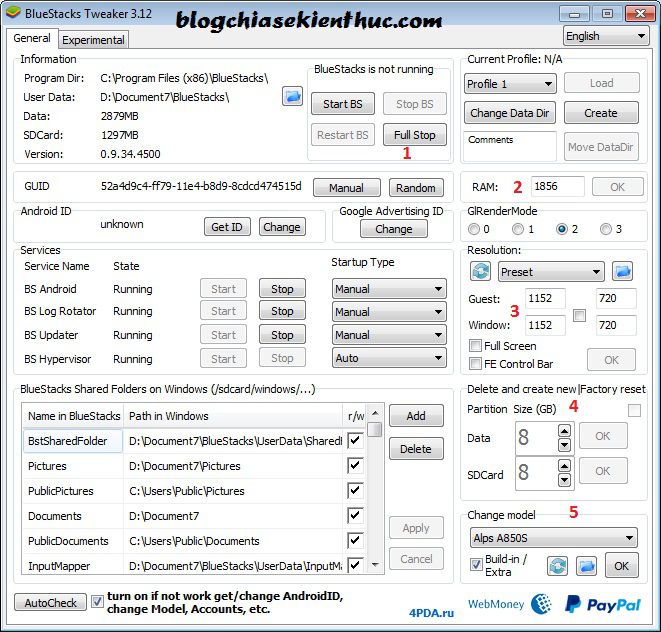Toggle r/w checkbox for Pictures row
This screenshot has width=661, height=632.
[x=355, y=465]
